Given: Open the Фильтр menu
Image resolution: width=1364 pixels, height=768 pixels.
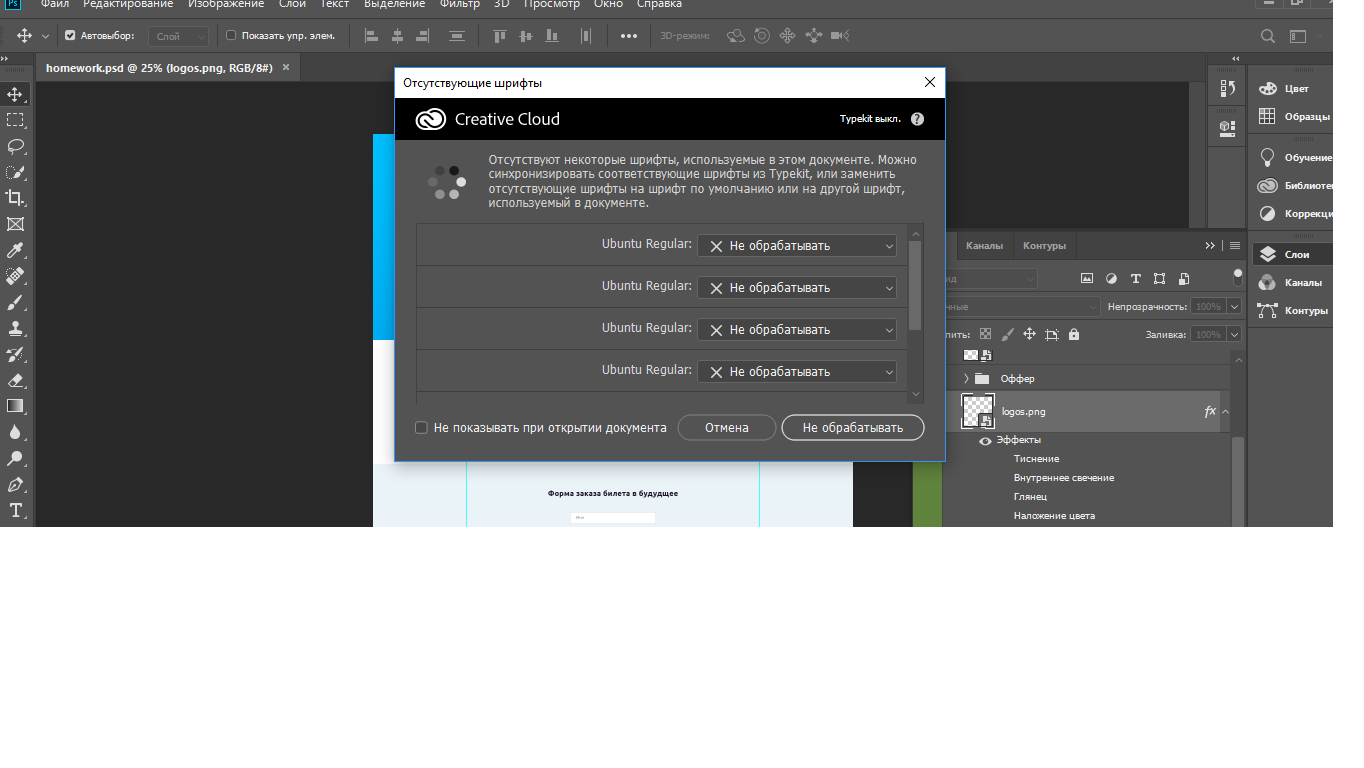Looking at the screenshot, I should tap(460, 5).
